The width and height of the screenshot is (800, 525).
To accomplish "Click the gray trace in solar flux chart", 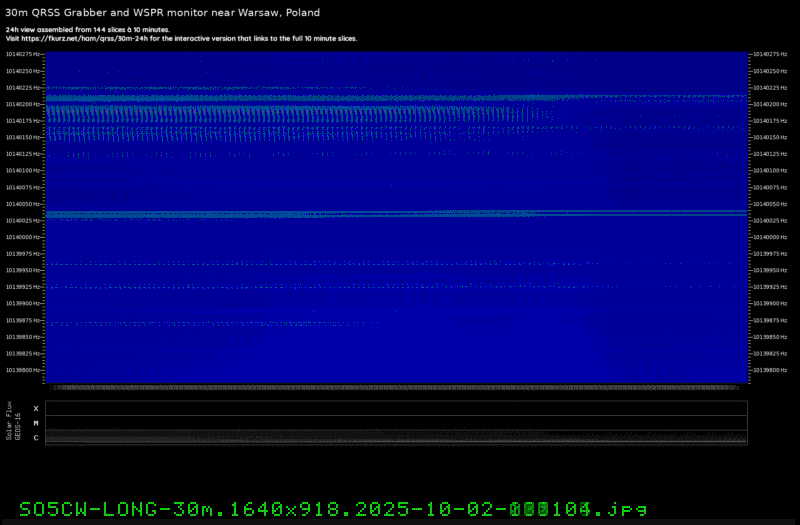I will pyautogui.click(x=397, y=438).
